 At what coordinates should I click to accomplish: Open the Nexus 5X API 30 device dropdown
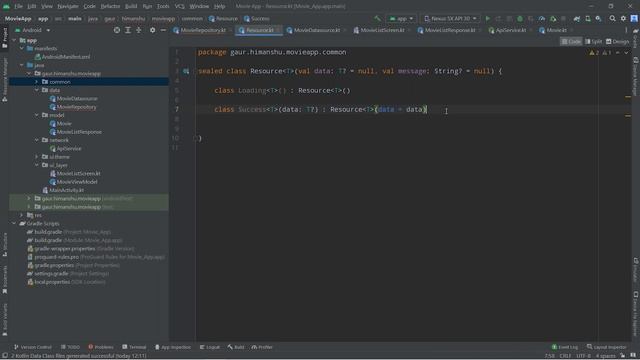coord(450,18)
